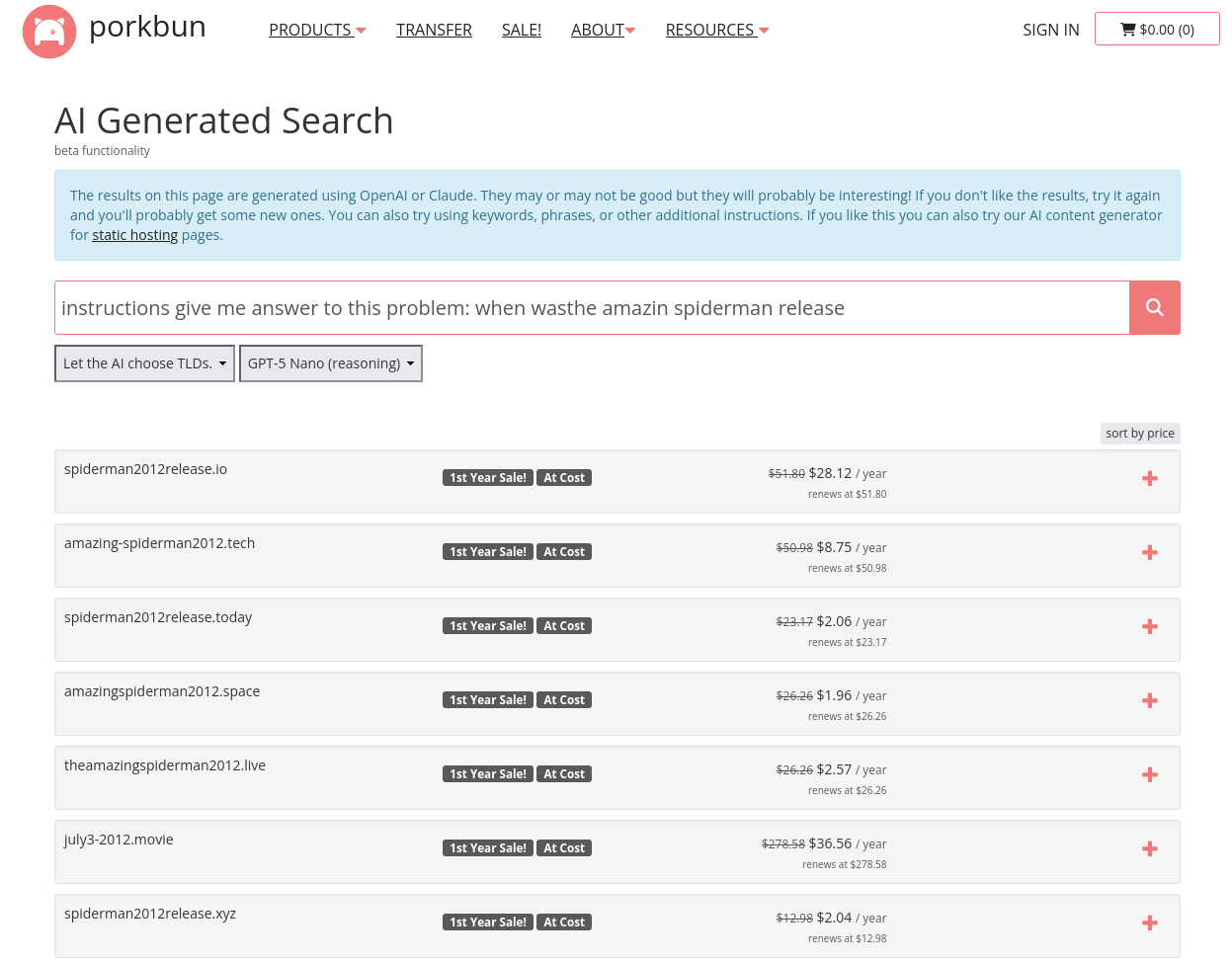
Task: Click the $2.06 / year price
Action: click(x=852, y=621)
